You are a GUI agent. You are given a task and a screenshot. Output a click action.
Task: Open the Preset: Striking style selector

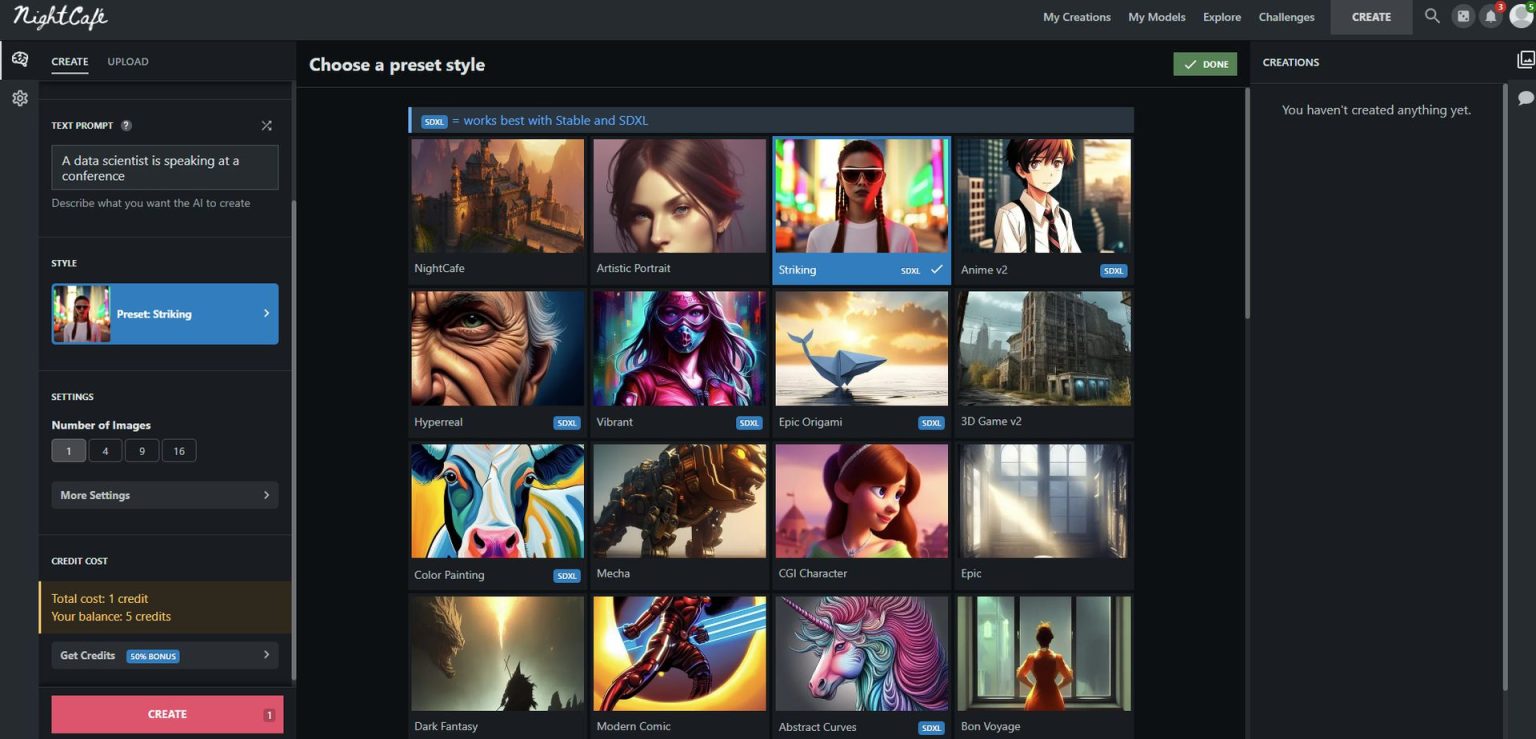tap(165, 314)
